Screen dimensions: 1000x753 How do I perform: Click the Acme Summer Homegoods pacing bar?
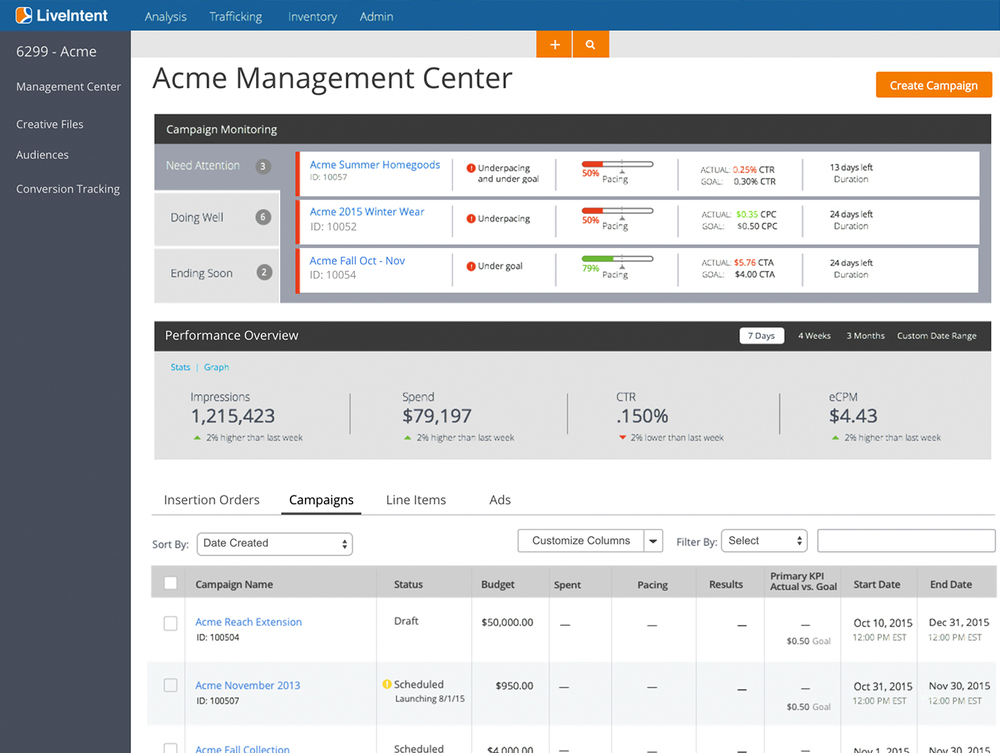pyautogui.click(x=617, y=164)
